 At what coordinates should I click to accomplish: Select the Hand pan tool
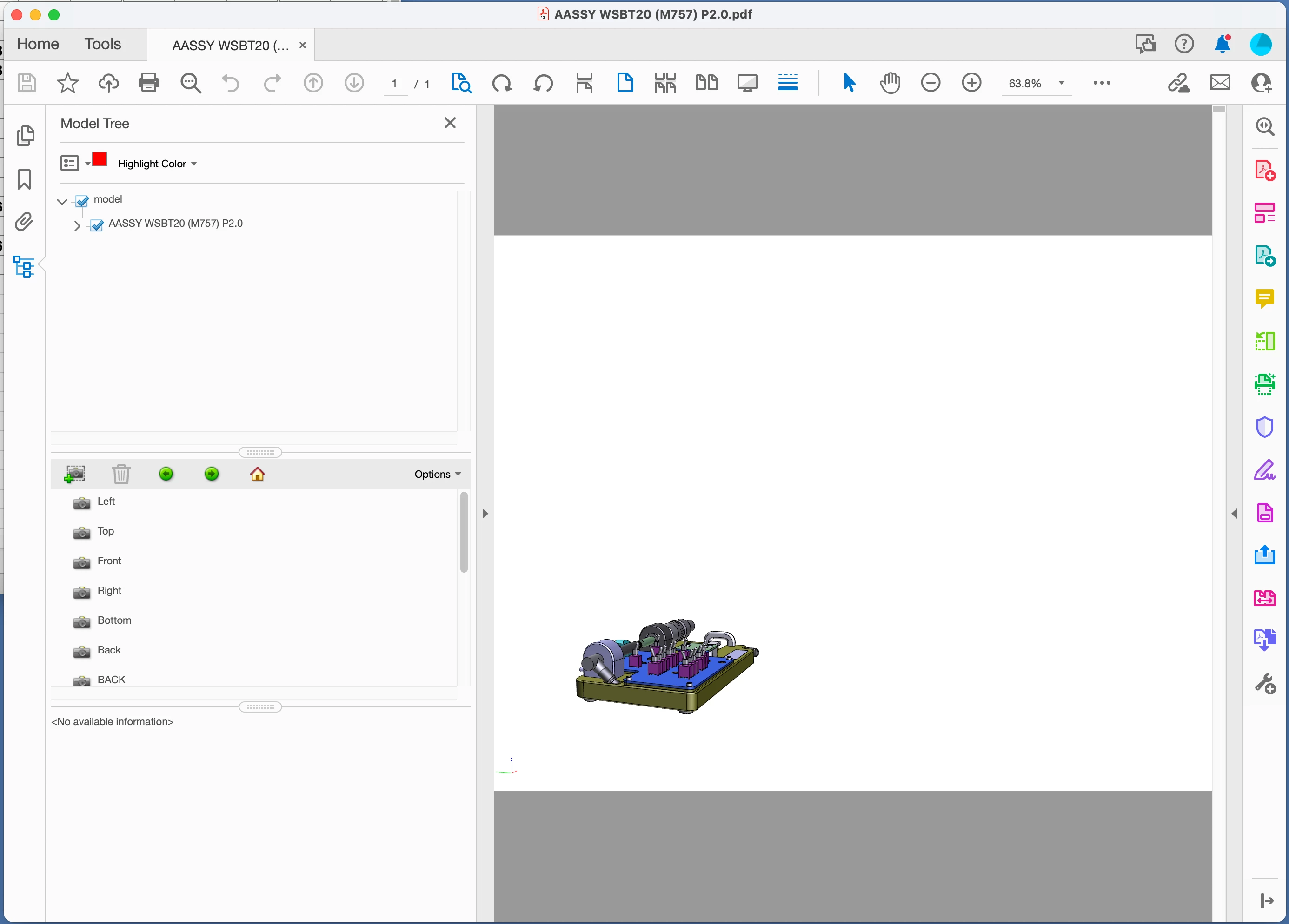(890, 83)
